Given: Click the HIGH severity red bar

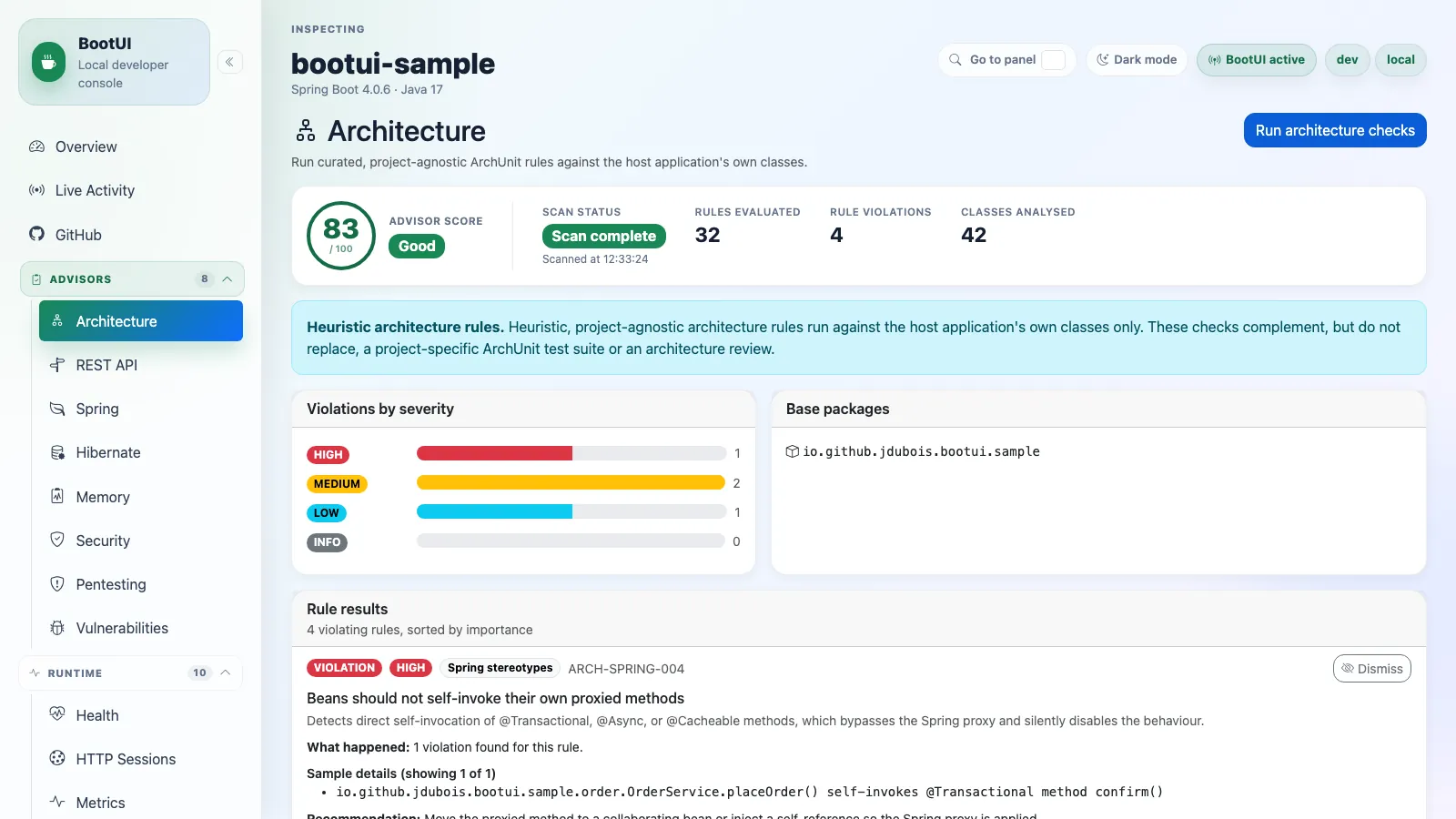Looking at the screenshot, I should 494,453.
